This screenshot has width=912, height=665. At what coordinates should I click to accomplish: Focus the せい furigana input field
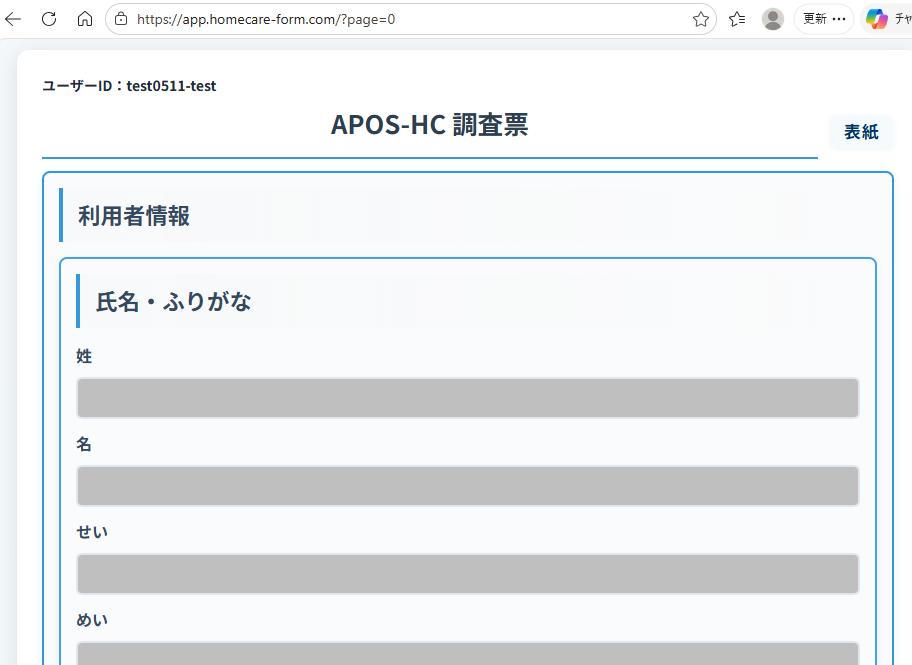(468, 574)
